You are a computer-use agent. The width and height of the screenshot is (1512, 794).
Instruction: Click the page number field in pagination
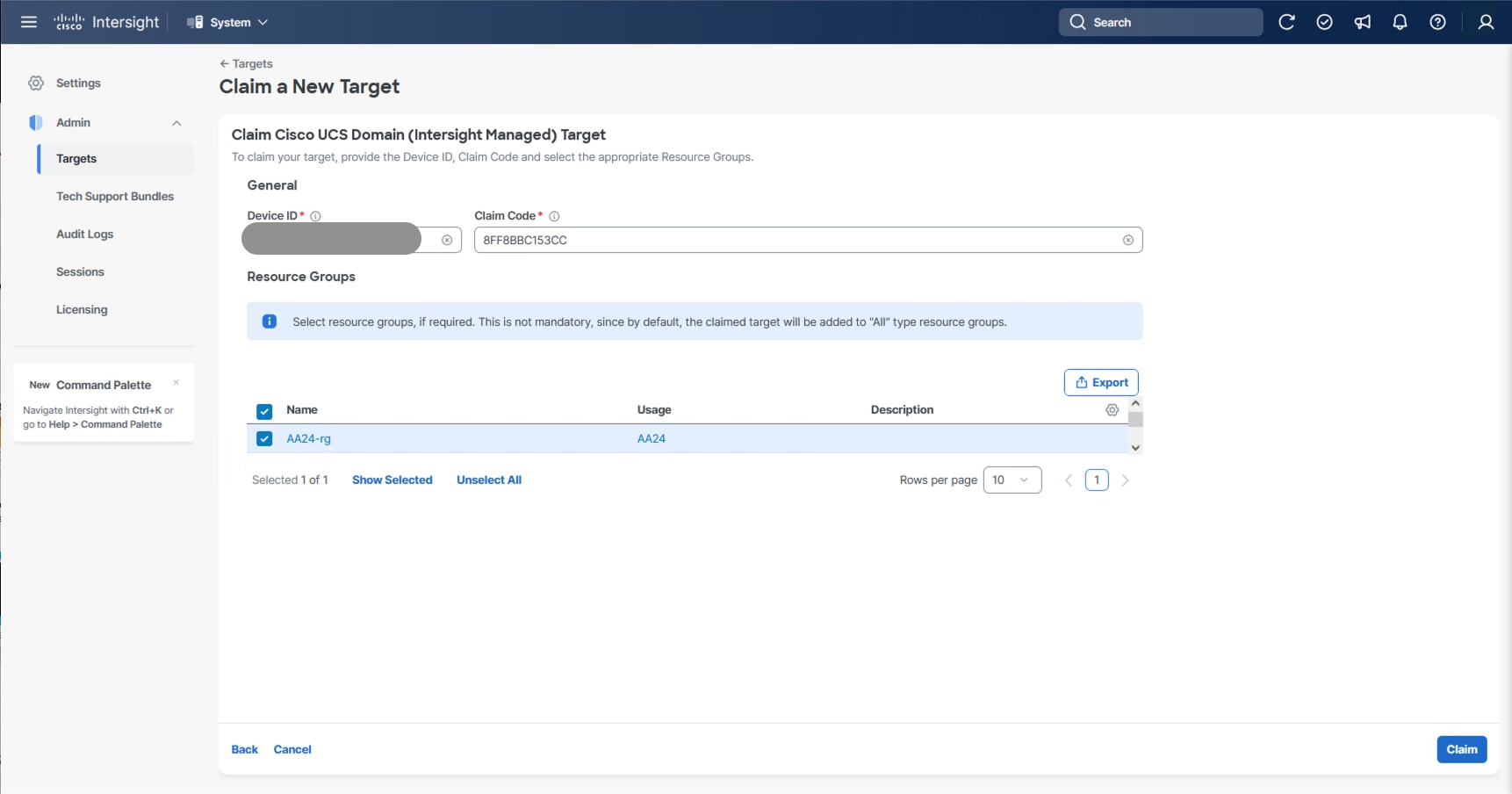click(x=1097, y=480)
